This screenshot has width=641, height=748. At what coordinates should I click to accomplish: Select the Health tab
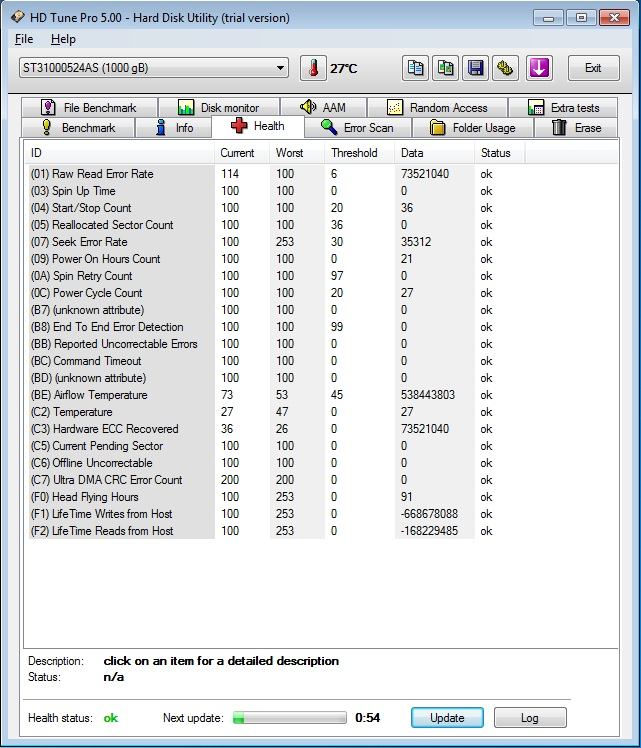258,126
